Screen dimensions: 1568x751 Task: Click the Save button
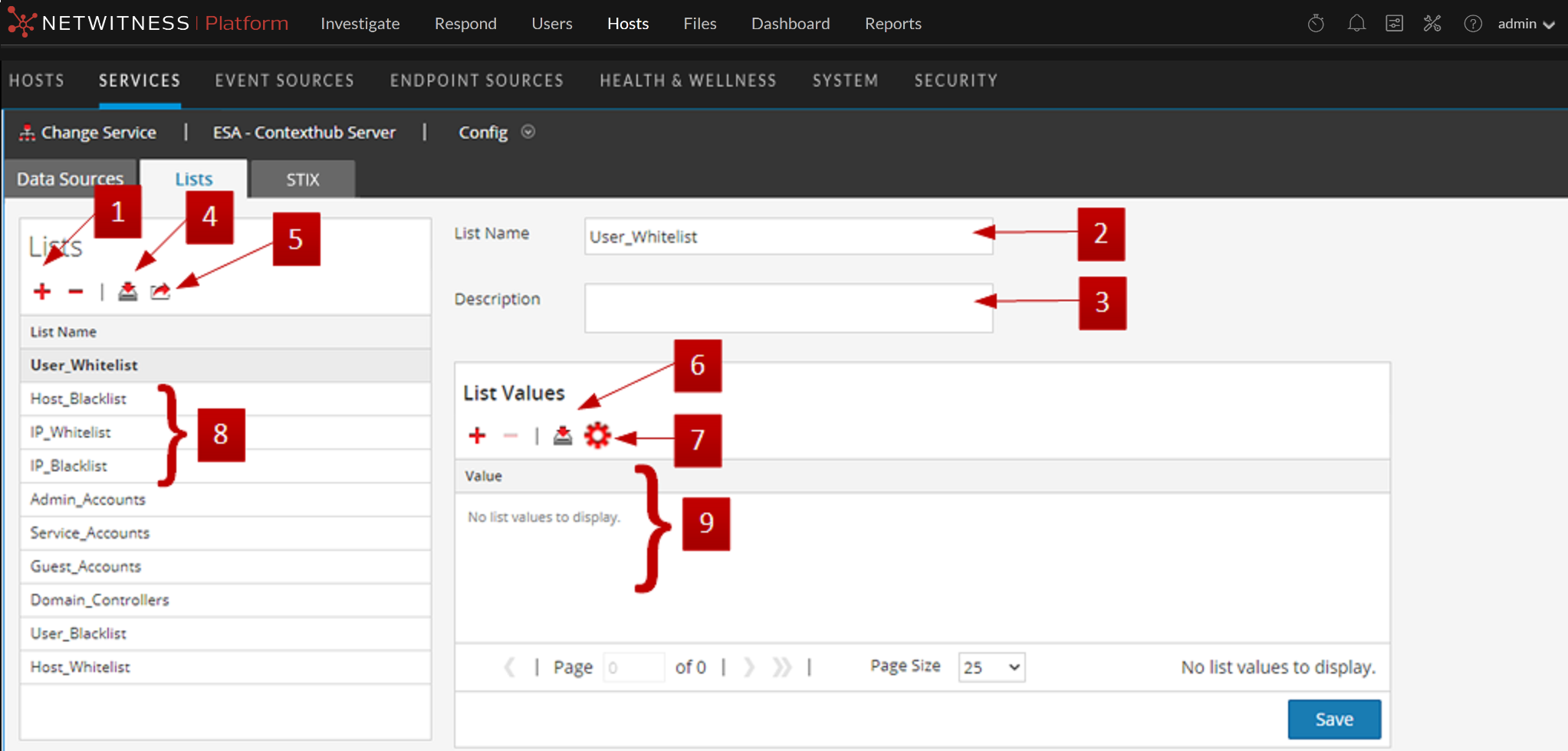point(1333,719)
